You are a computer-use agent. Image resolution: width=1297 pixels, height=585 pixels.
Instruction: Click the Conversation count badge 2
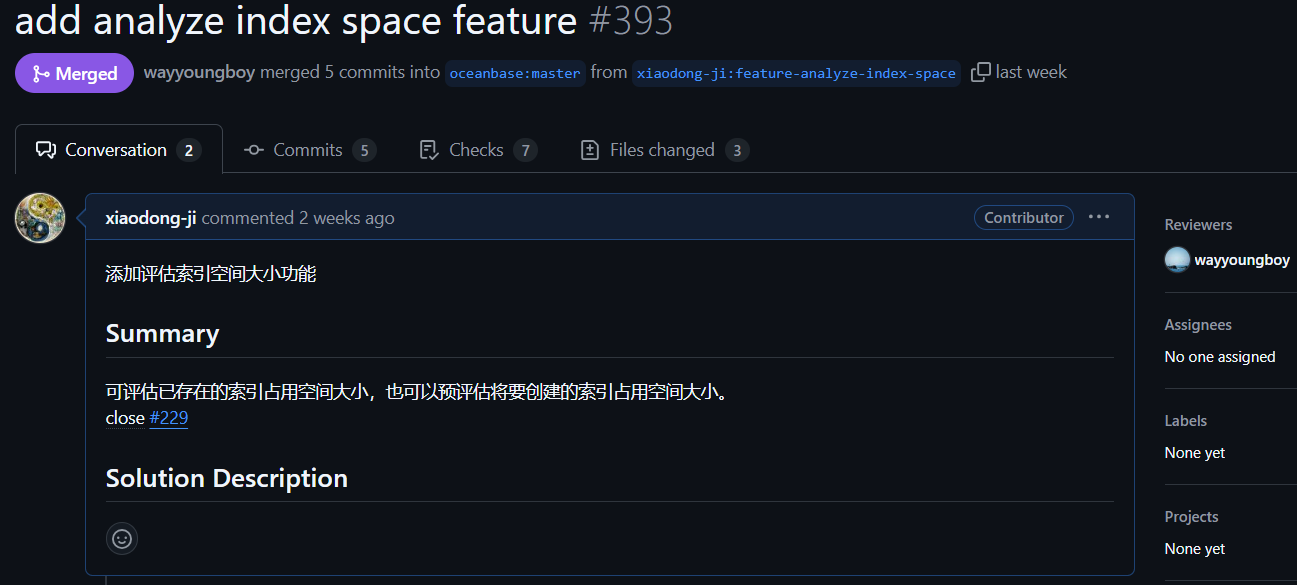[x=189, y=151]
